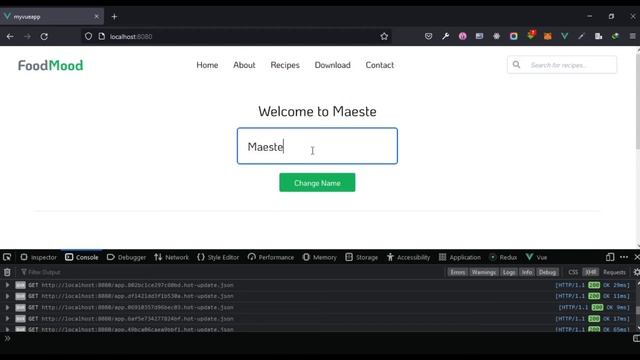Open the MetaMask fox extension
This screenshot has height=360, width=640.
548,36
